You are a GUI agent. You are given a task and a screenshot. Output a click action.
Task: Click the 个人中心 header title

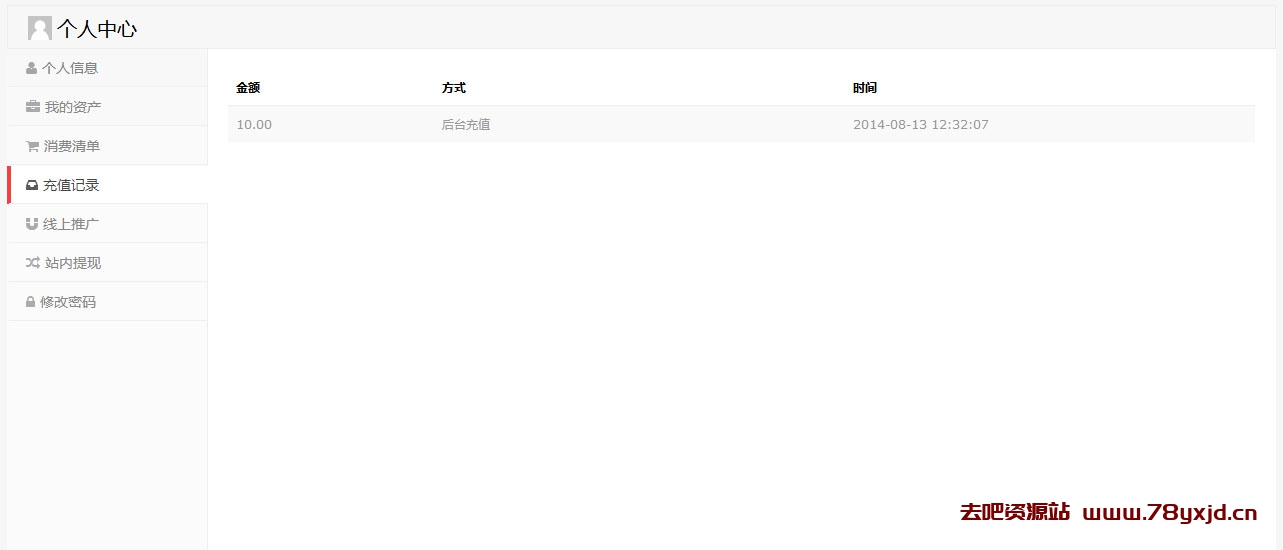(x=97, y=29)
